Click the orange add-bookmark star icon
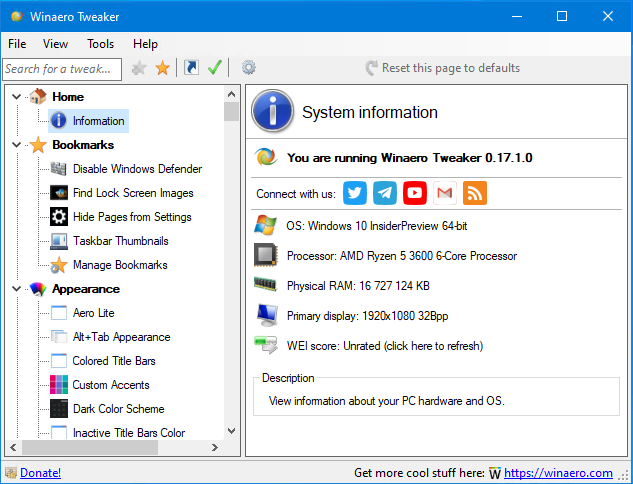The image size is (633, 484). pos(162,68)
